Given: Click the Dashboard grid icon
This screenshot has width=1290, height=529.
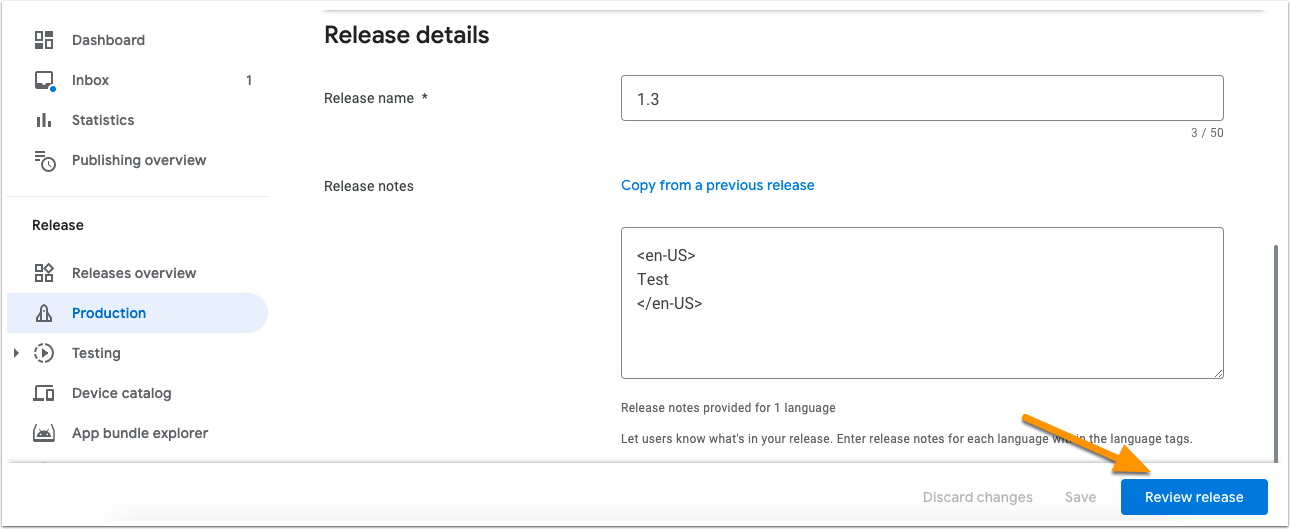Looking at the screenshot, I should pyautogui.click(x=44, y=40).
